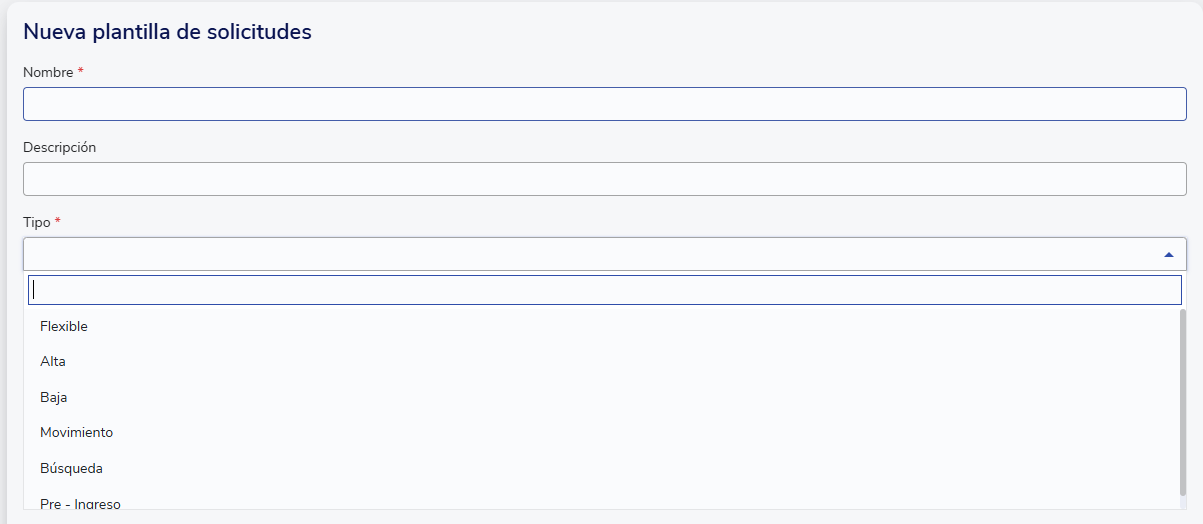Click the Nombre text input field
The width and height of the screenshot is (1203, 524).
(604, 104)
